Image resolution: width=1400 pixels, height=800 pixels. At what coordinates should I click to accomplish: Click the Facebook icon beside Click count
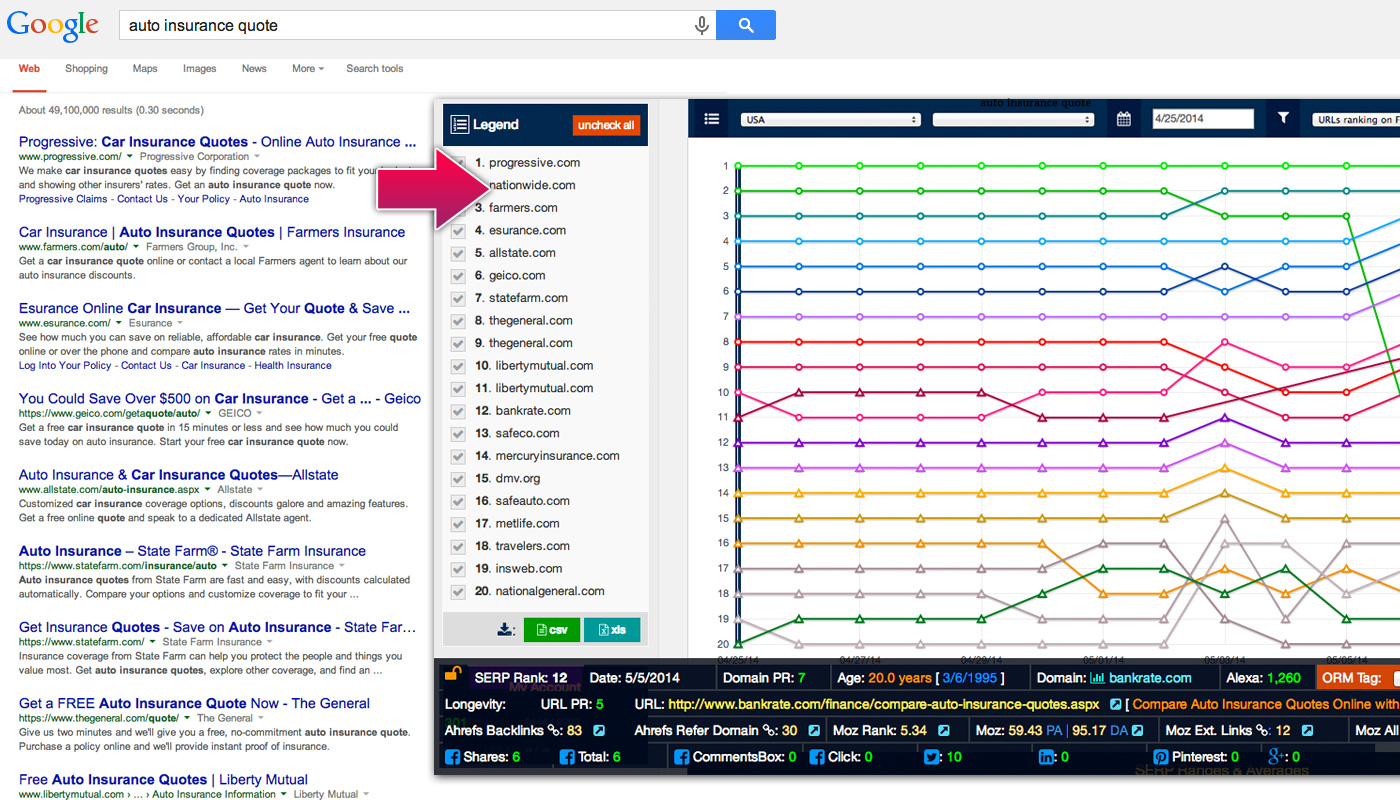pos(817,757)
